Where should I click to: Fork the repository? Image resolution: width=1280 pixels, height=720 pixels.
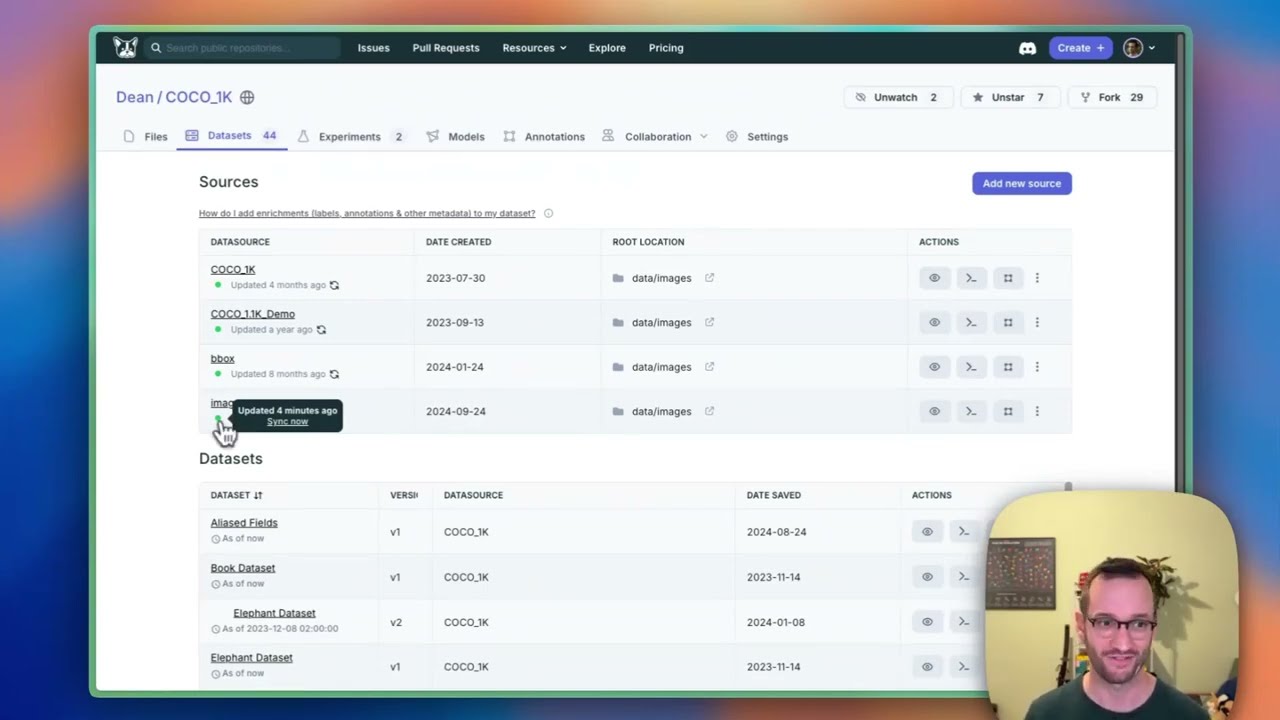point(1111,97)
